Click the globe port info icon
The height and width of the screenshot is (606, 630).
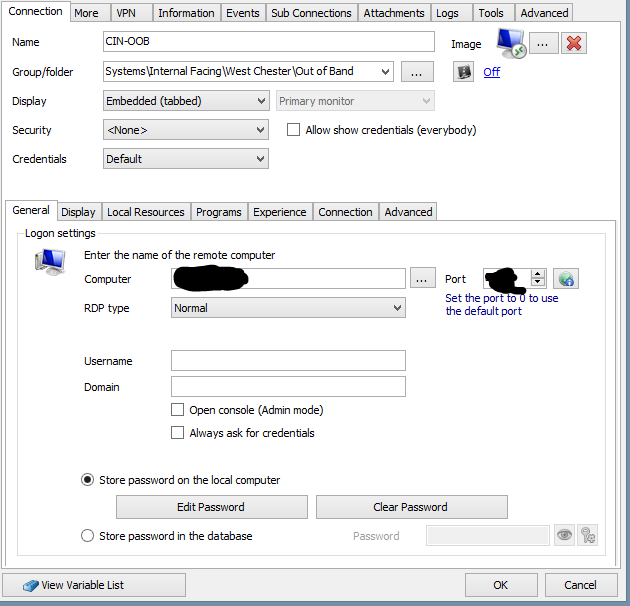click(x=566, y=278)
